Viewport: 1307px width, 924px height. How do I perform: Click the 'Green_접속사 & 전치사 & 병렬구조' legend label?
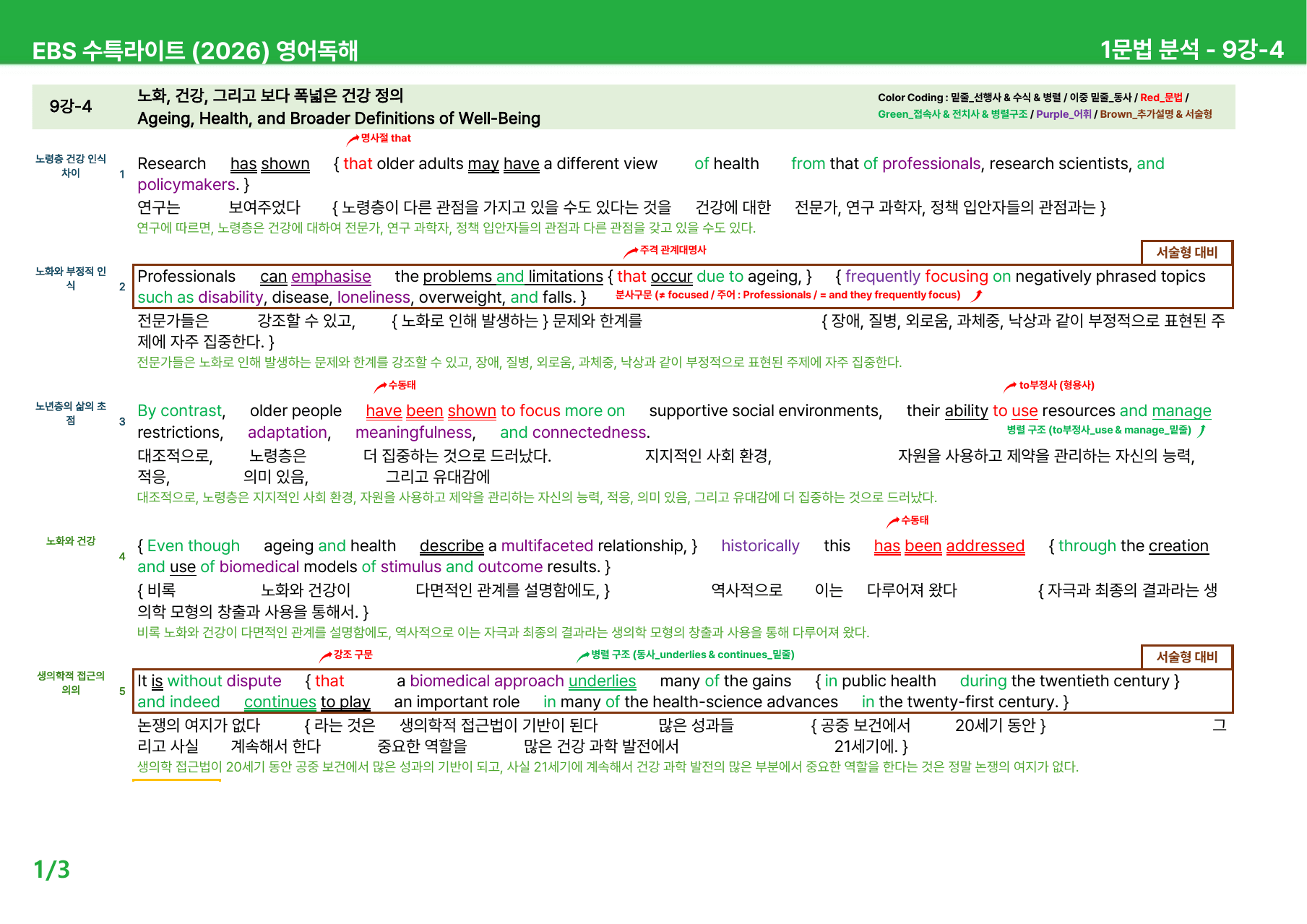tap(952, 114)
